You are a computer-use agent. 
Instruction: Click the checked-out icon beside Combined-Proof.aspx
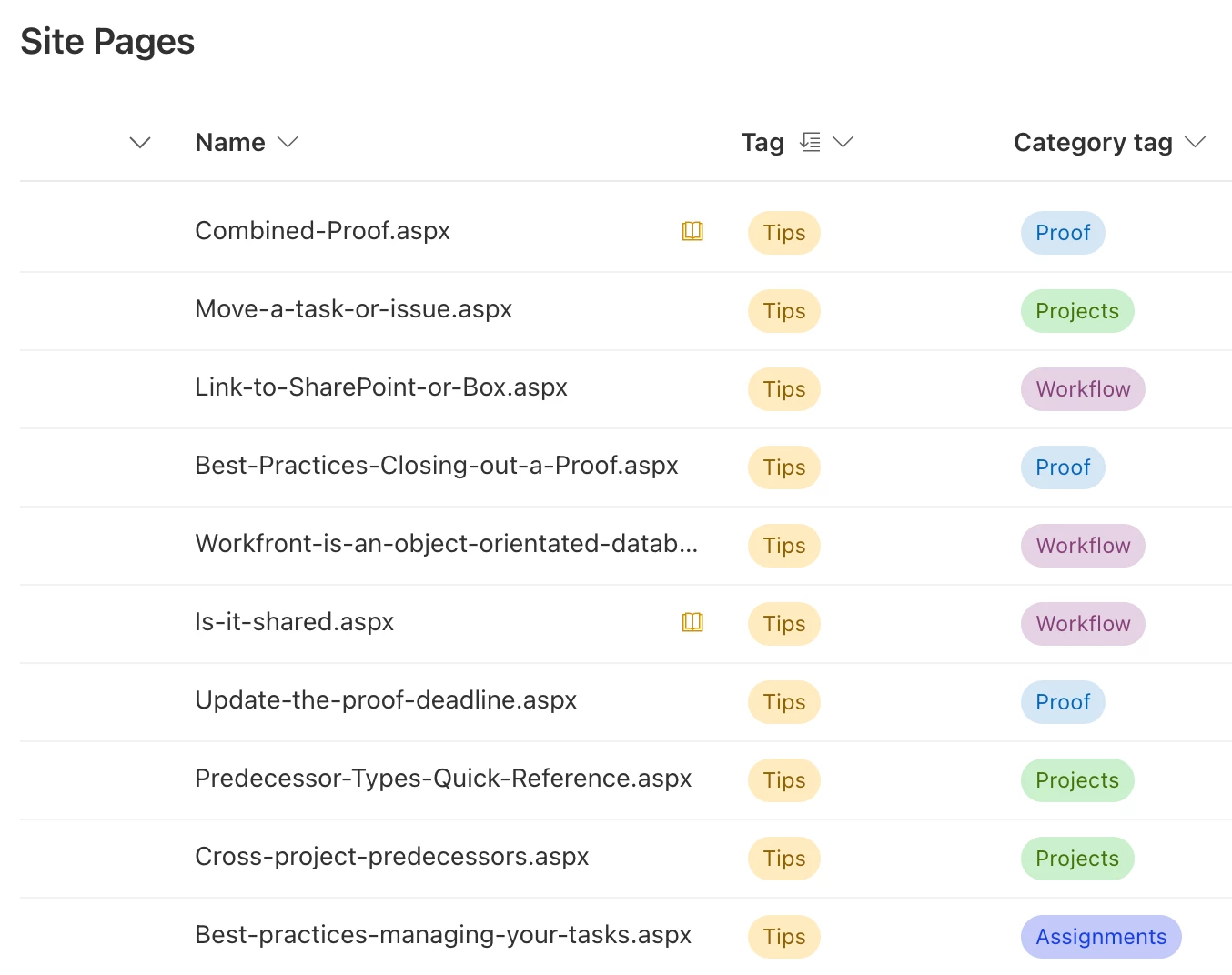692,231
